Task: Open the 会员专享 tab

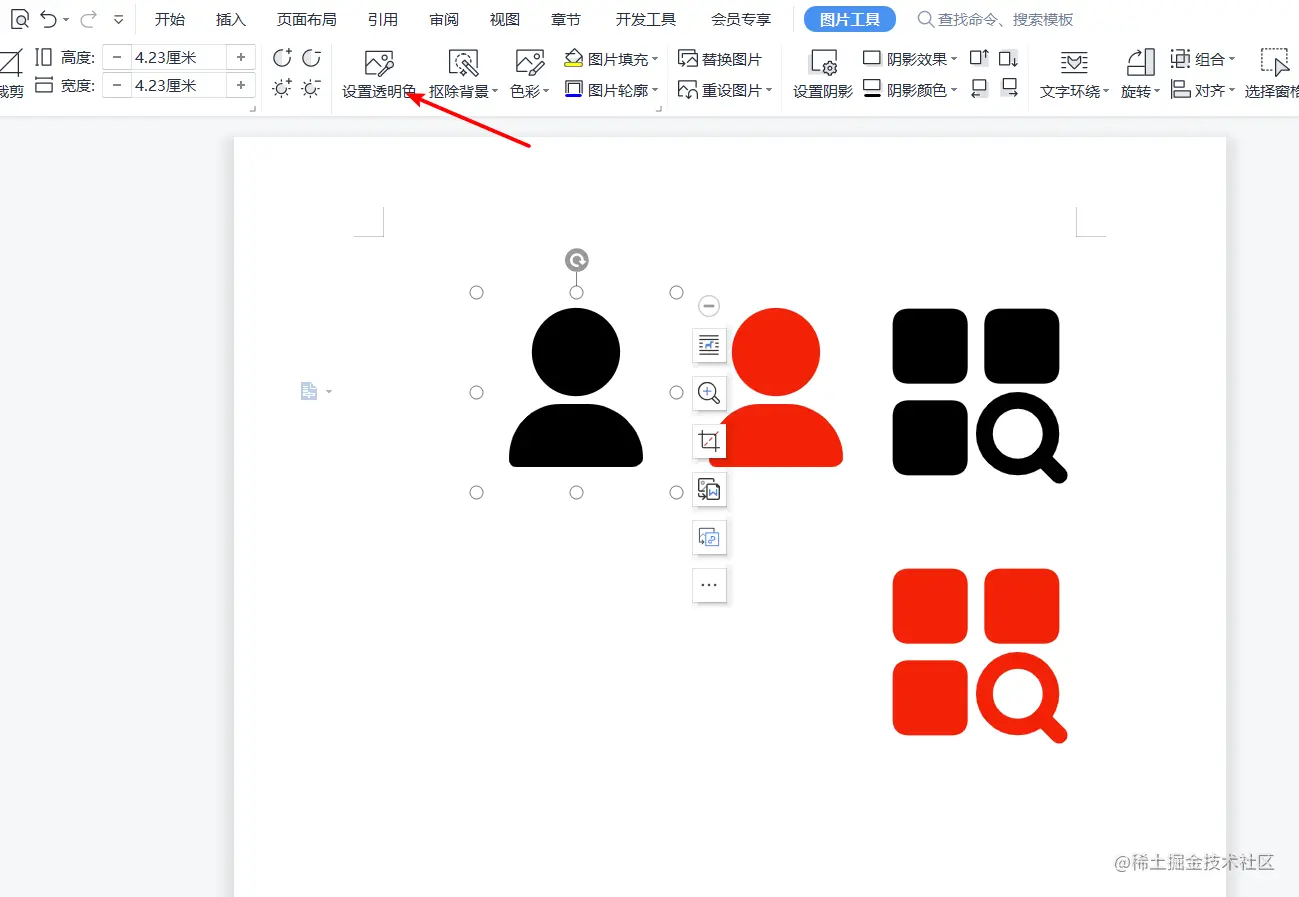Action: (x=741, y=20)
